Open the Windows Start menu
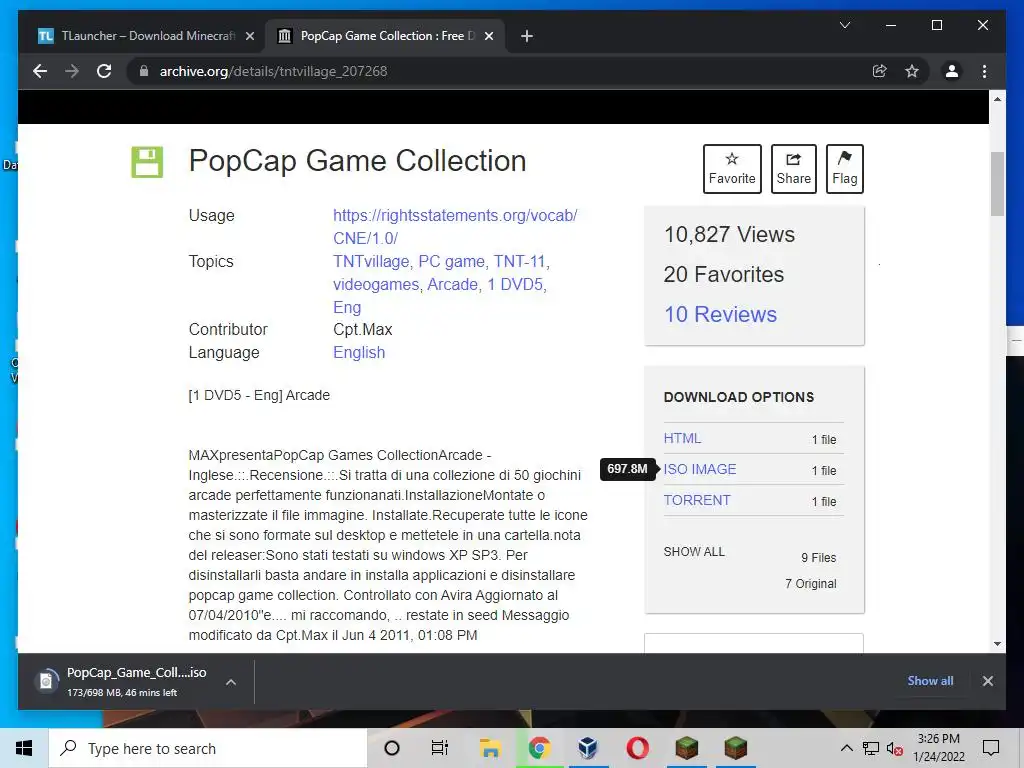The image size is (1024, 768). pos(24,748)
